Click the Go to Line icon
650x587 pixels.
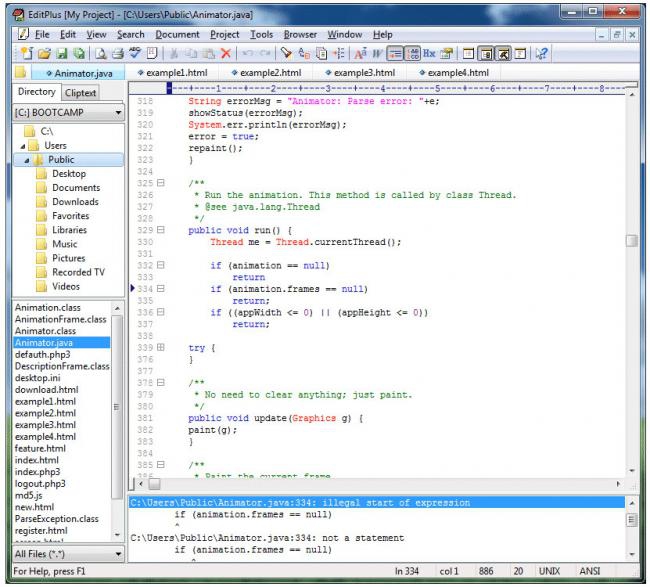coord(339,53)
